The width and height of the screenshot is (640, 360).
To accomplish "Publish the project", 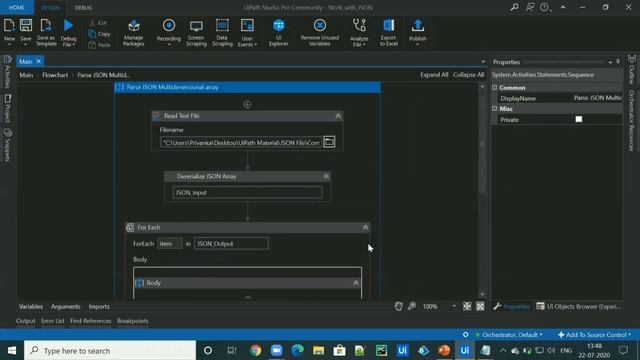I will (418, 32).
